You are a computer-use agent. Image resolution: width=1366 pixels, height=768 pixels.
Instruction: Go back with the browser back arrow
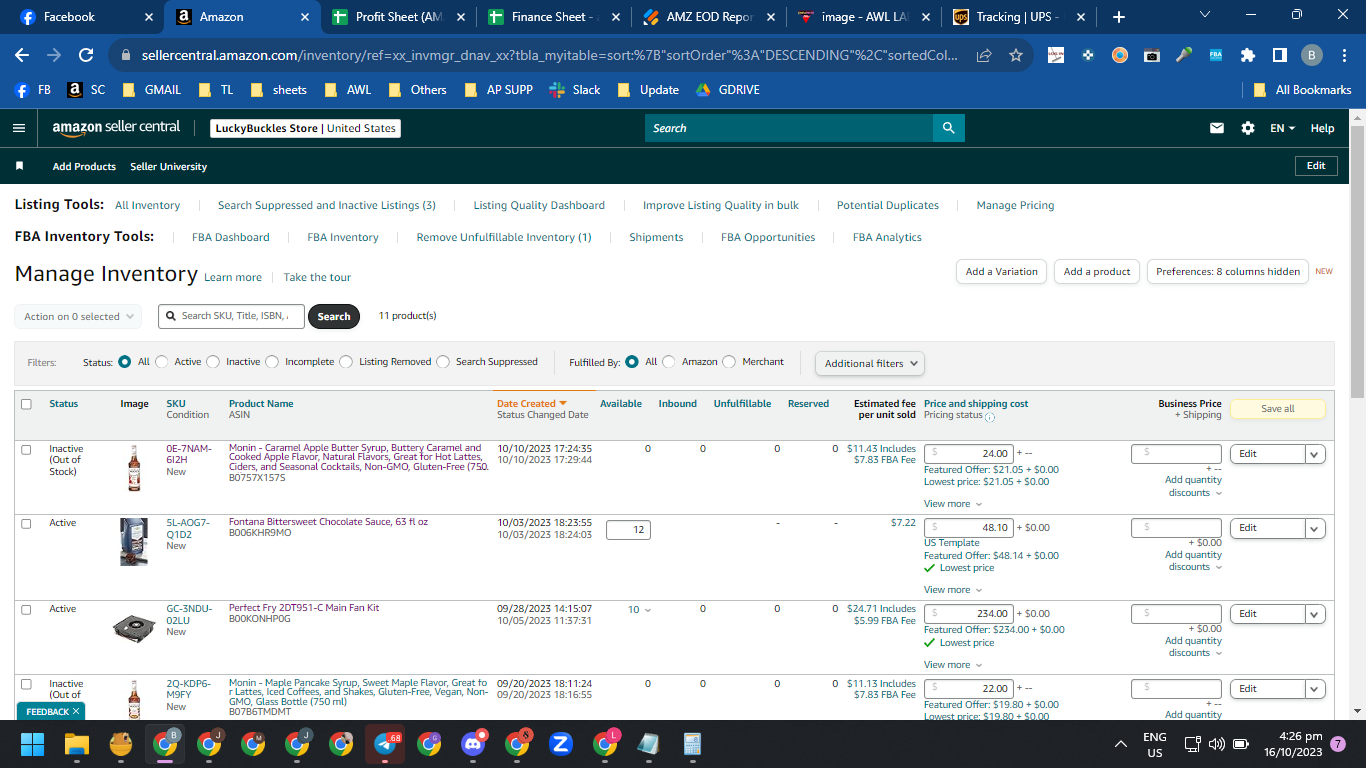click(x=22, y=55)
